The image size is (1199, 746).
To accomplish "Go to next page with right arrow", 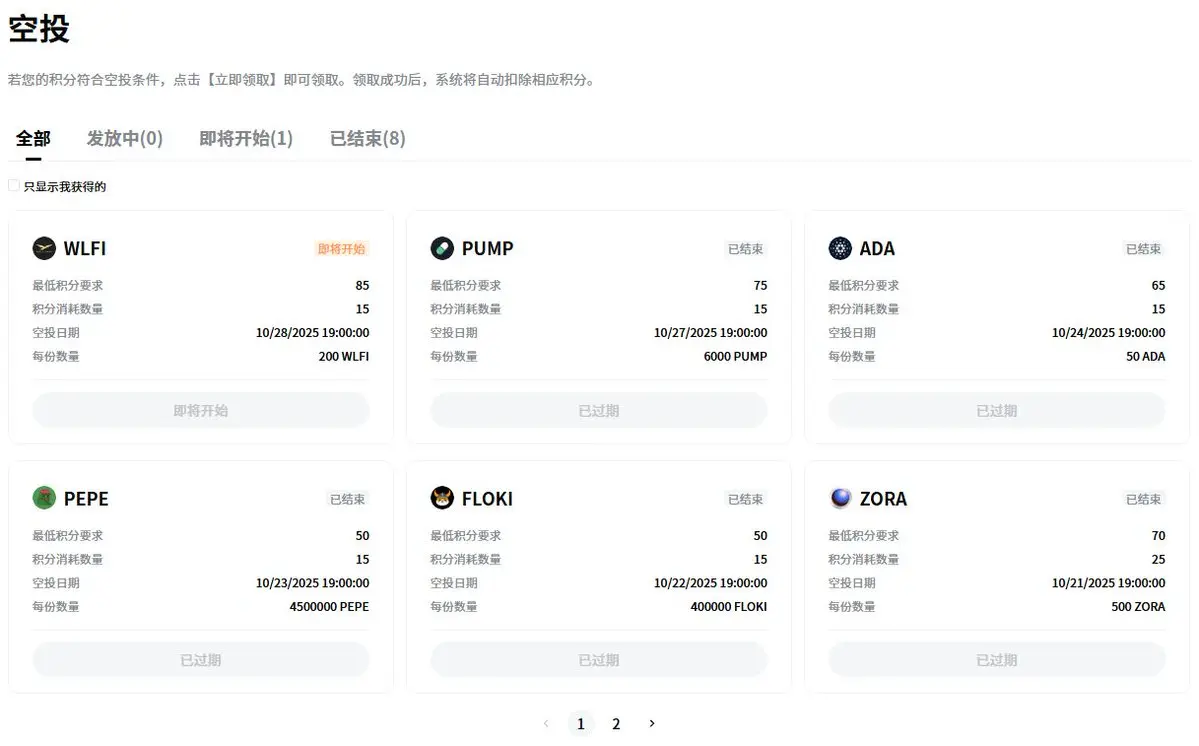I will (651, 723).
